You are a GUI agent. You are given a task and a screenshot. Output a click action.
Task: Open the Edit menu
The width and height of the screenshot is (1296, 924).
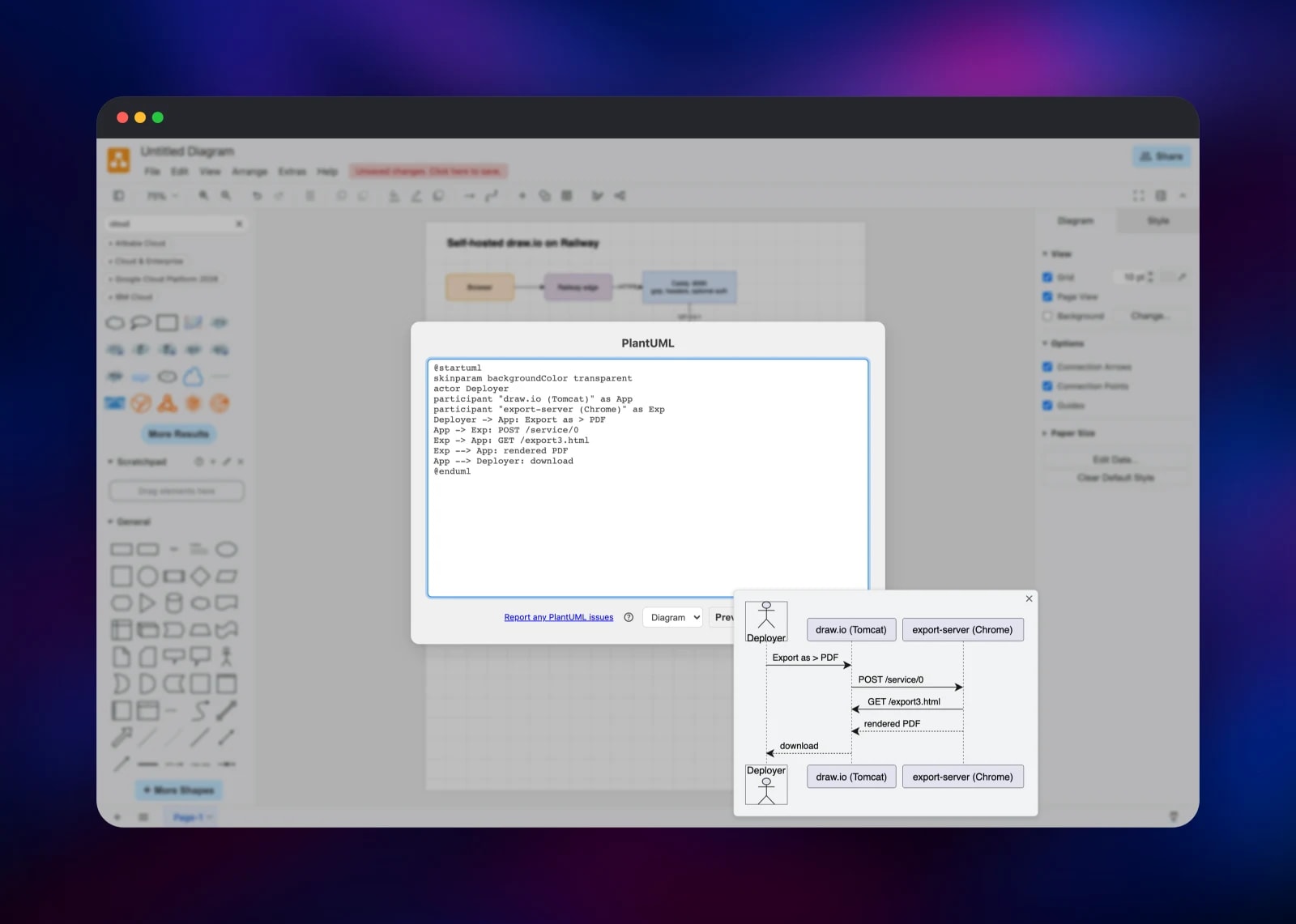tap(180, 172)
